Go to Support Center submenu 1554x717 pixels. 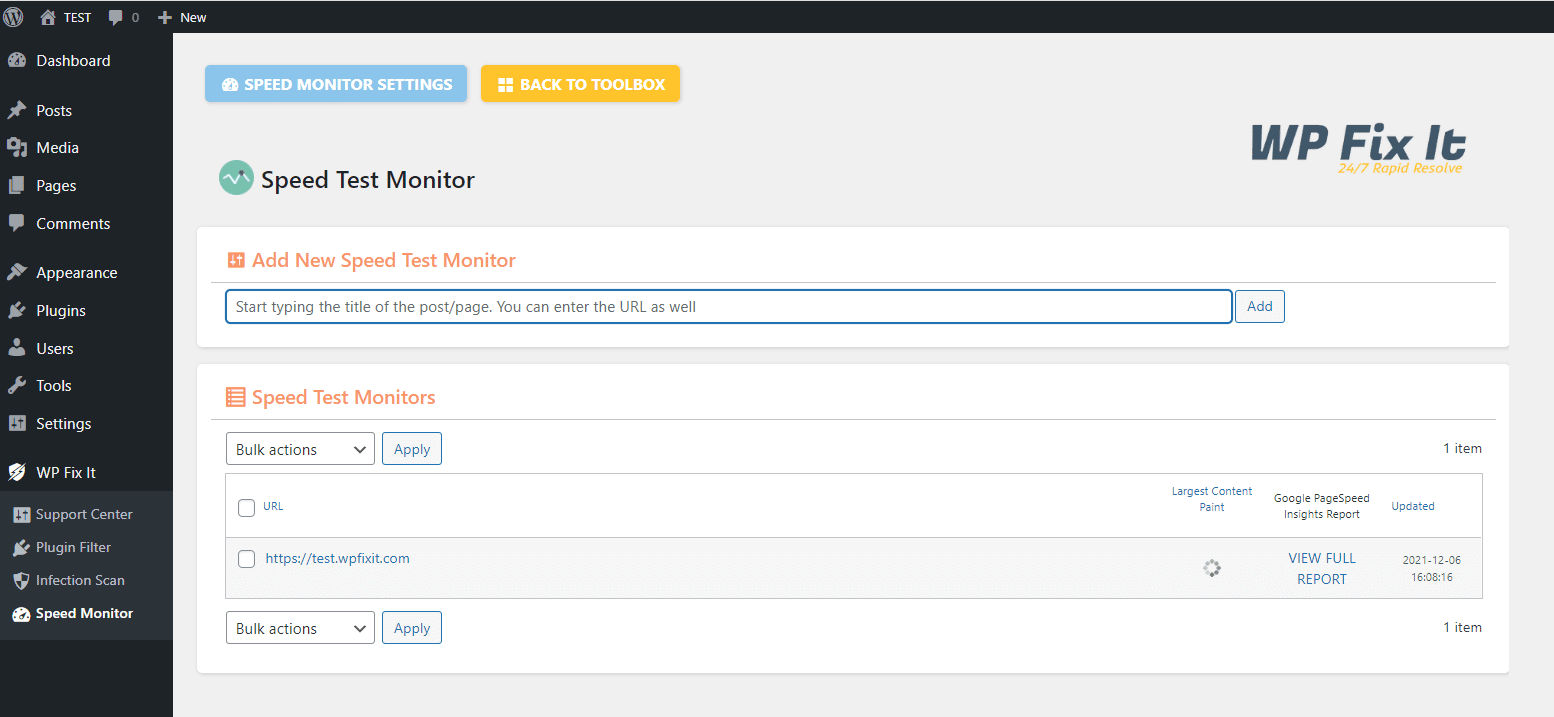pyautogui.click(x=86, y=514)
